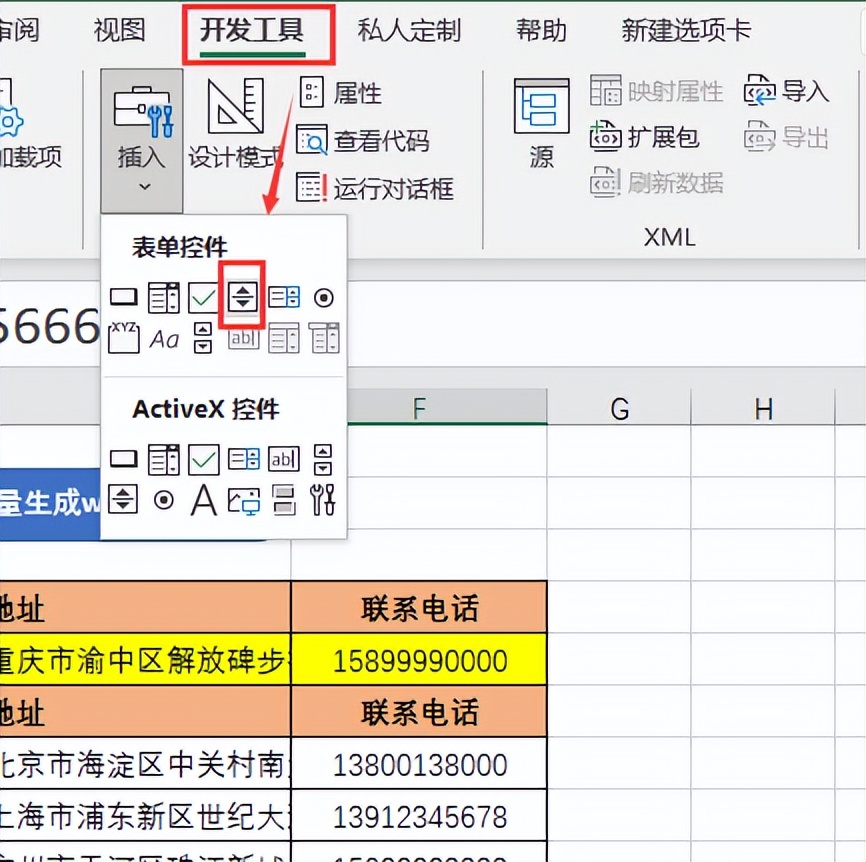The image size is (866, 862).
Task: Click the disabled Combo Drop-Down Edit icon
Action: [324, 338]
